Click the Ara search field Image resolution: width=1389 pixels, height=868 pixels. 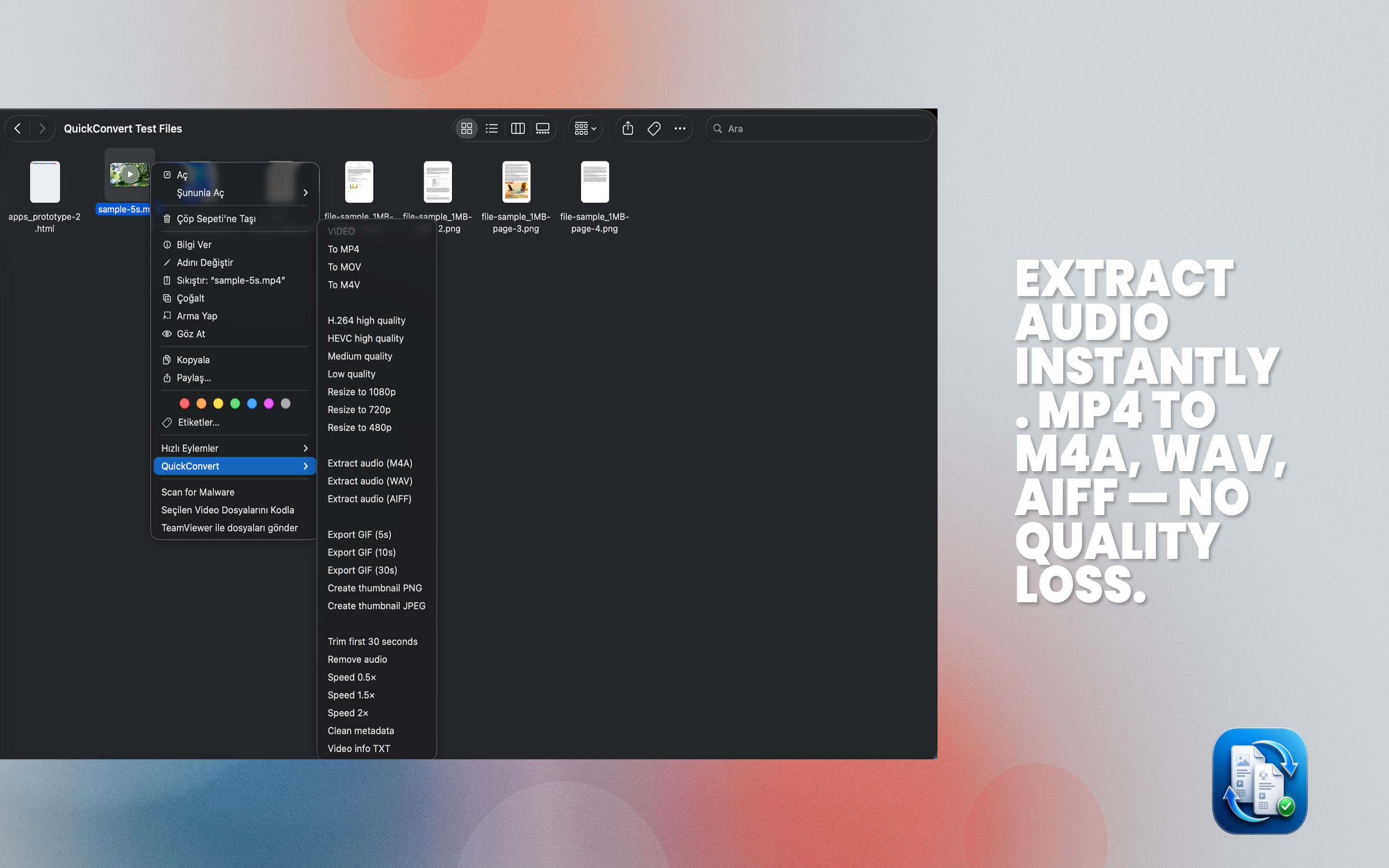pyautogui.click(x=819, y=129)
